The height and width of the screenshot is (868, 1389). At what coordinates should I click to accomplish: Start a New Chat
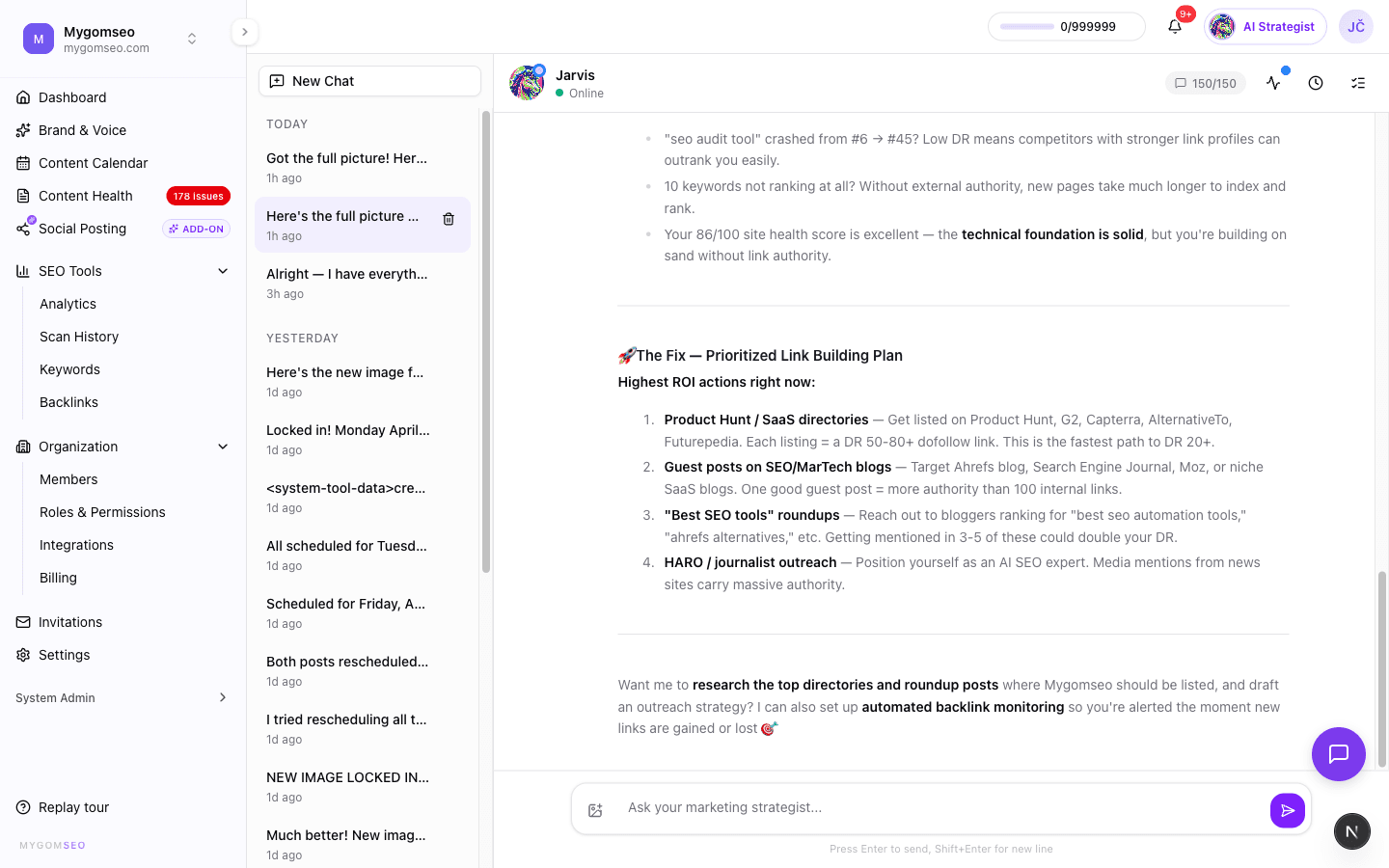click(369, 81)
